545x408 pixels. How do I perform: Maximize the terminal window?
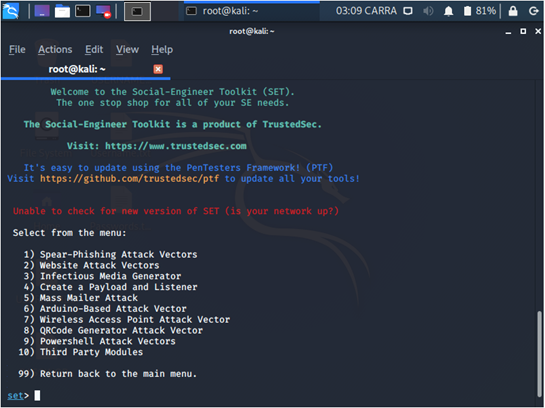point(523,31)
